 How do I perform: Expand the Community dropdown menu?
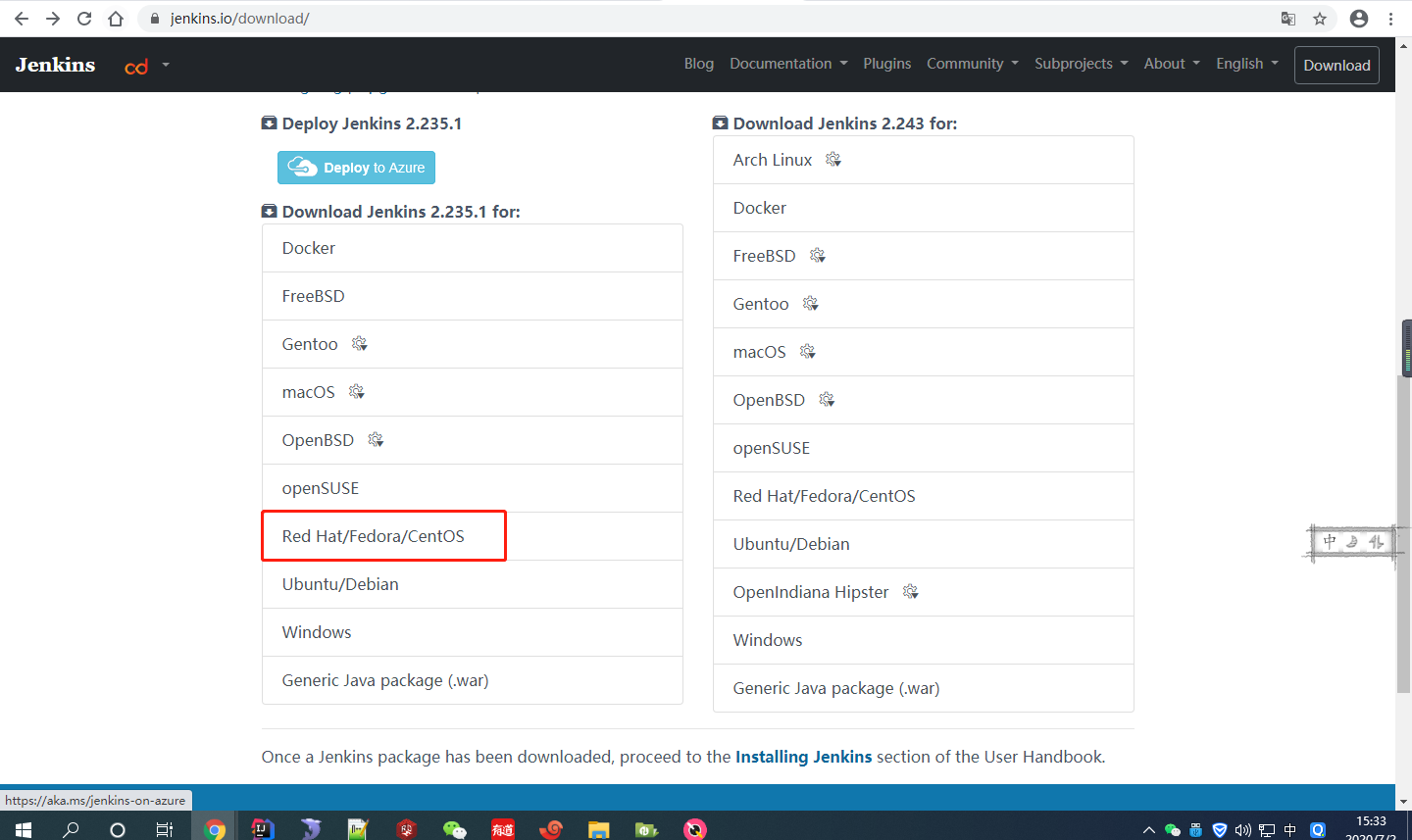click(972, 64)
